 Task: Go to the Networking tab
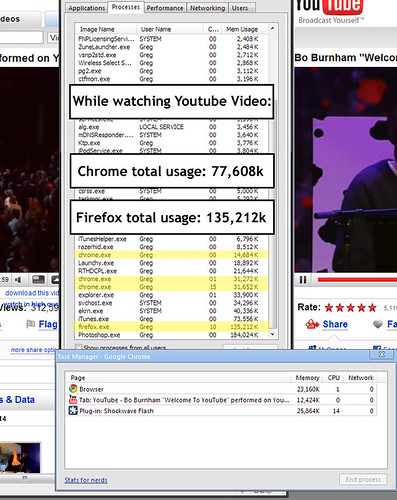tap(207, 8)
